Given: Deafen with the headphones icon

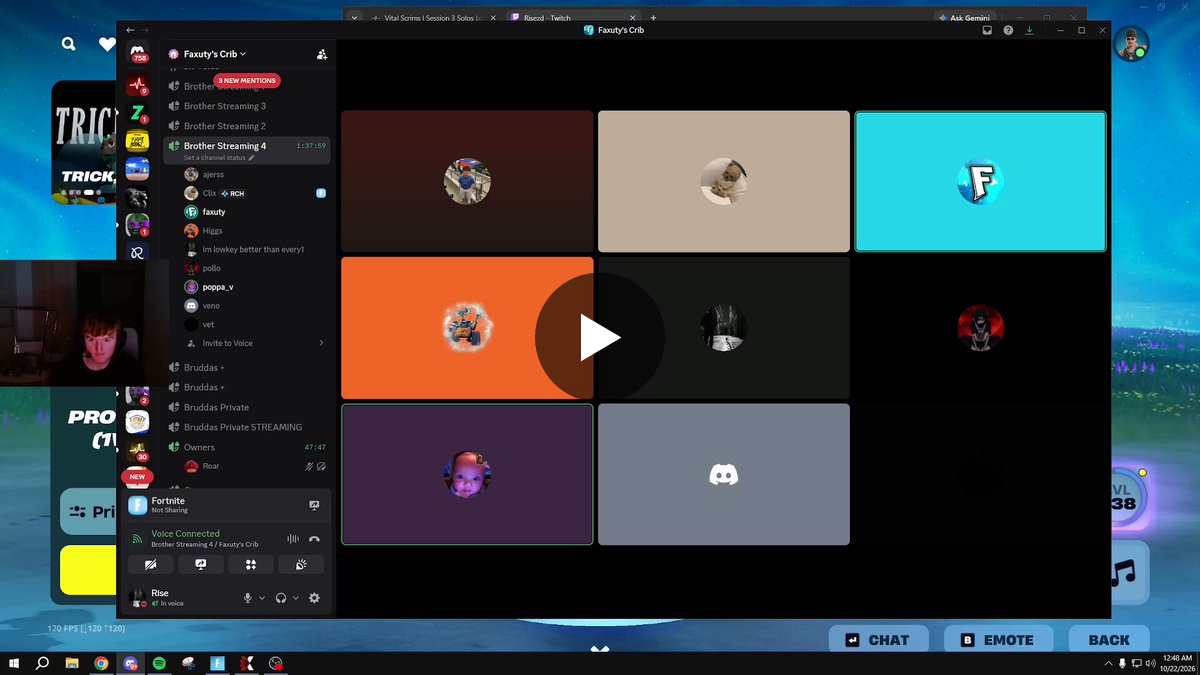Looking at the screenshot, I should click(281, 598).
